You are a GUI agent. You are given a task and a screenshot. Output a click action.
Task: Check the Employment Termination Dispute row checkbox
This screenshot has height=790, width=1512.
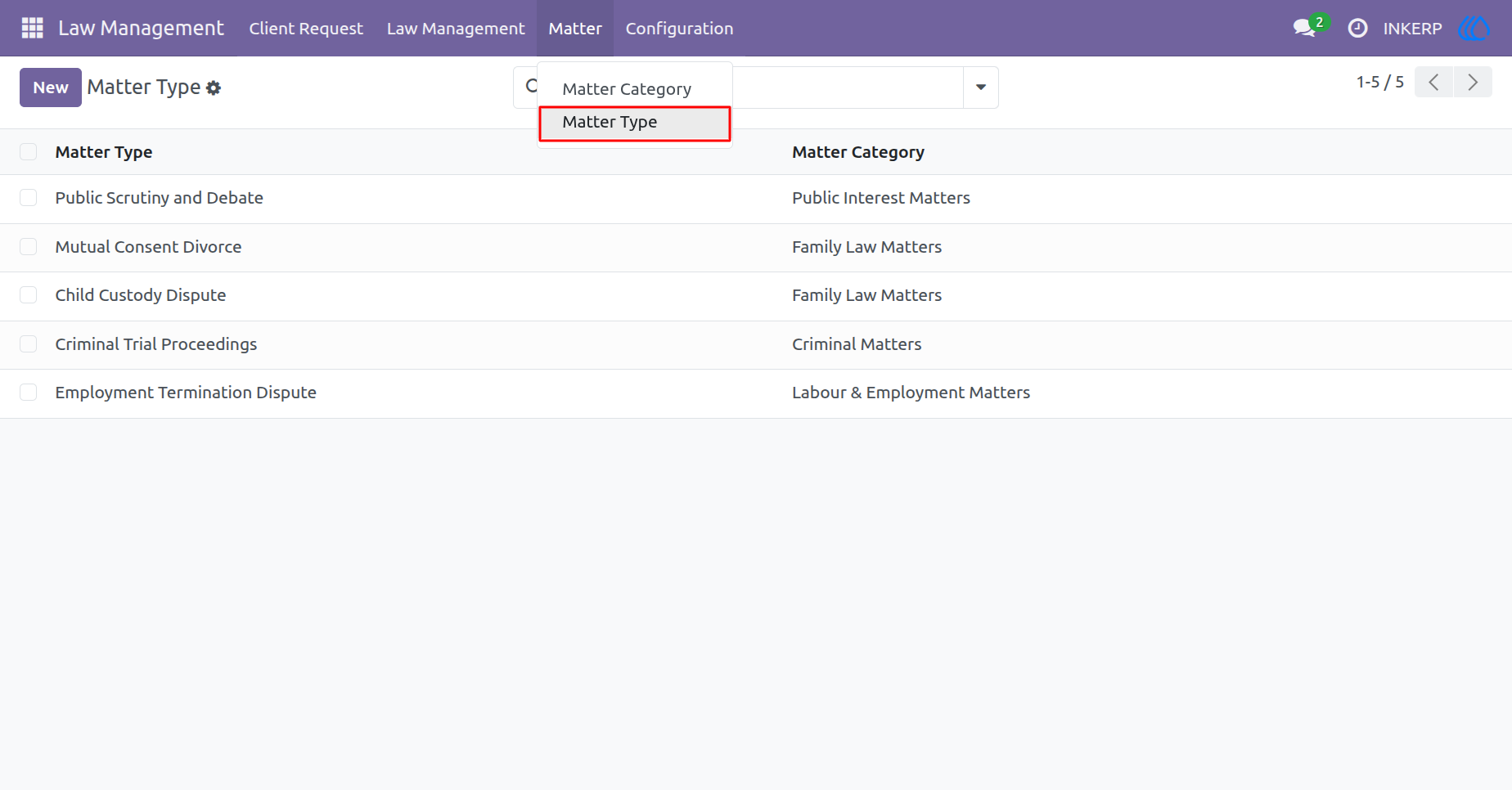coord(29,393)
